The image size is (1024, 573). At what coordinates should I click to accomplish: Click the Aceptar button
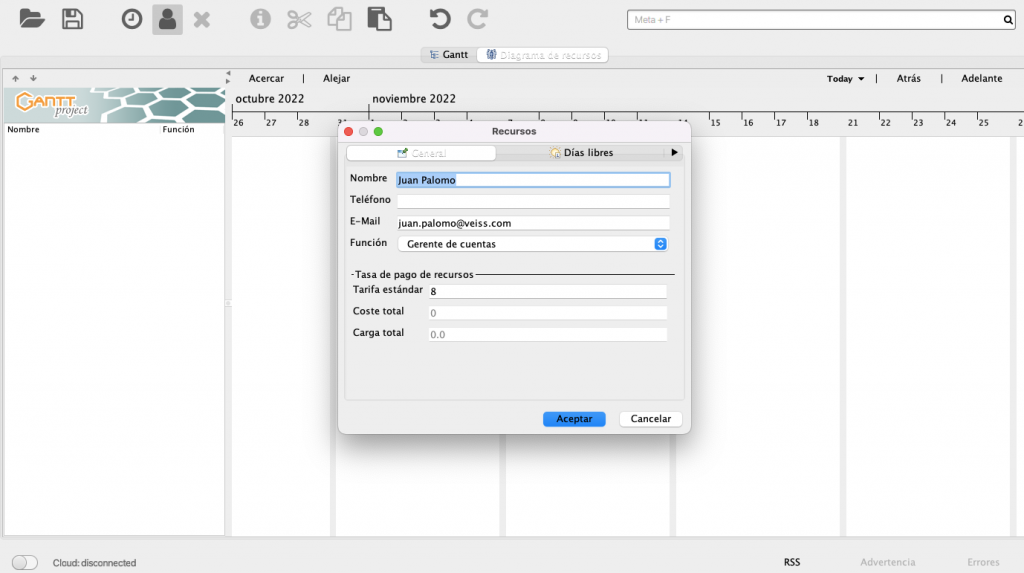[574, 419]
